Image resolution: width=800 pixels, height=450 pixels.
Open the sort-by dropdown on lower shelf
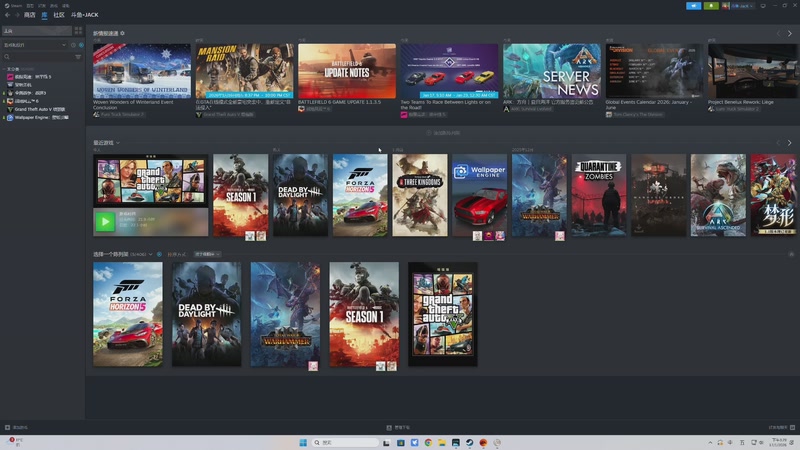(207, 254)
